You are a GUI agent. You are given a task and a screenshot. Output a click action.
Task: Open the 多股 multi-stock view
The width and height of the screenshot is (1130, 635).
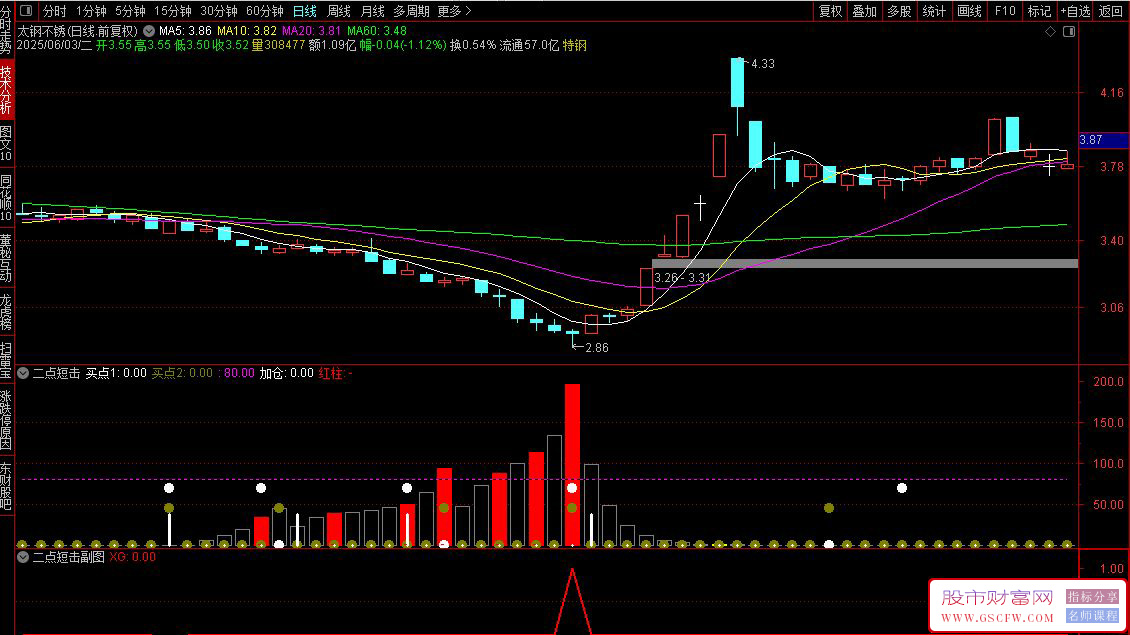pyautogui.click(x=899, y=11)
